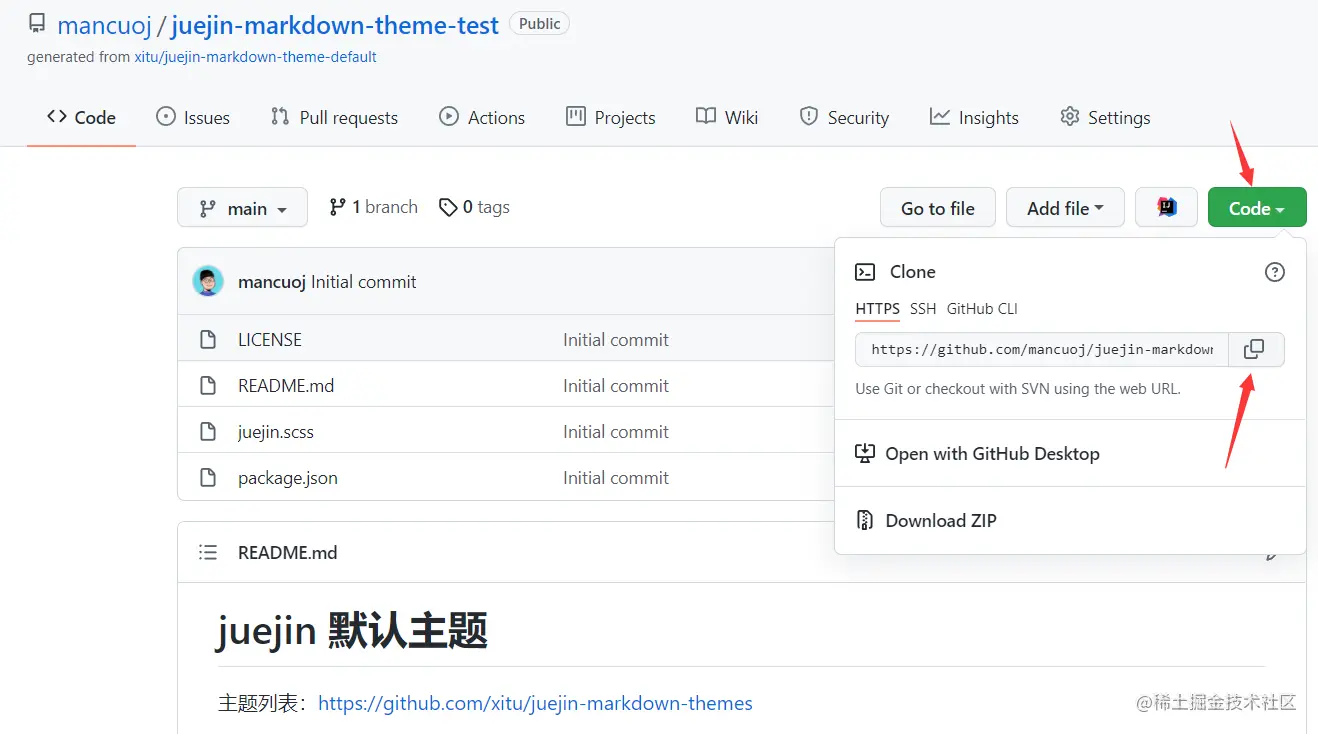Click the GitHub Desktop download icon

pos(865,454)
